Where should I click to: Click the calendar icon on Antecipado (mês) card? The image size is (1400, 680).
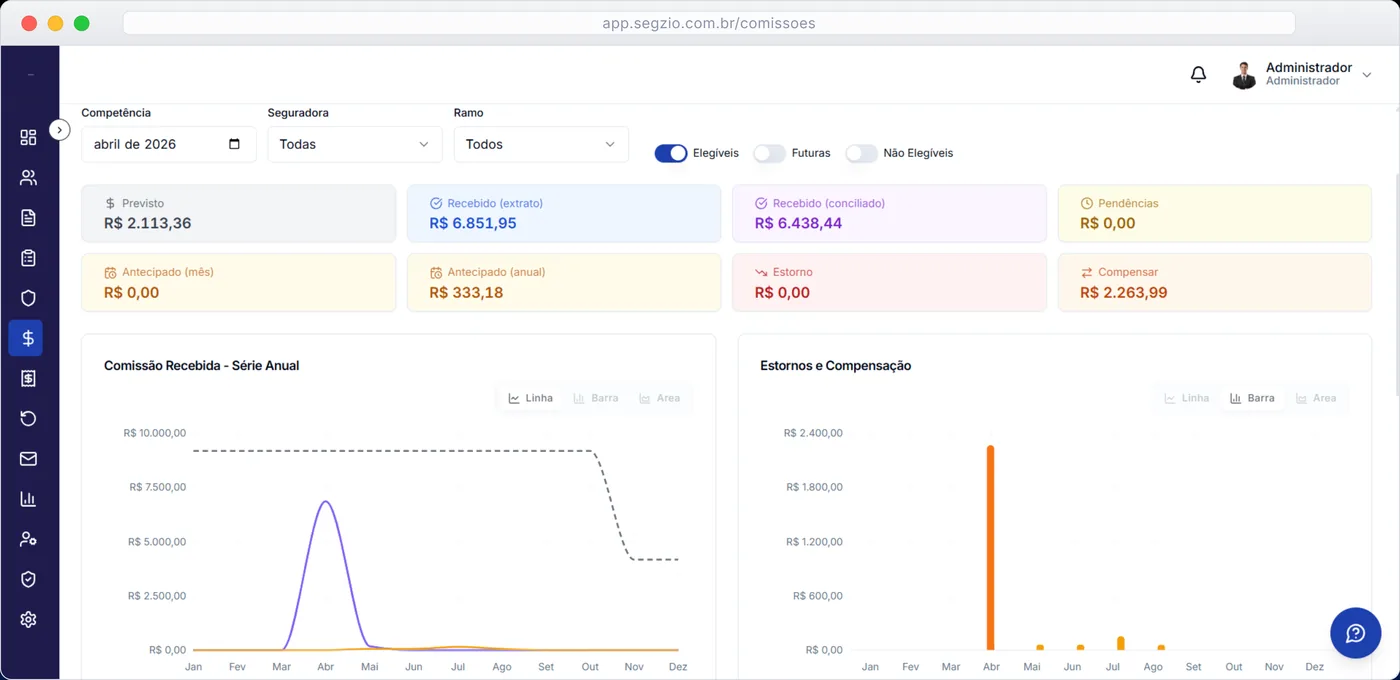pyautogui.click(x=110, y=272)
